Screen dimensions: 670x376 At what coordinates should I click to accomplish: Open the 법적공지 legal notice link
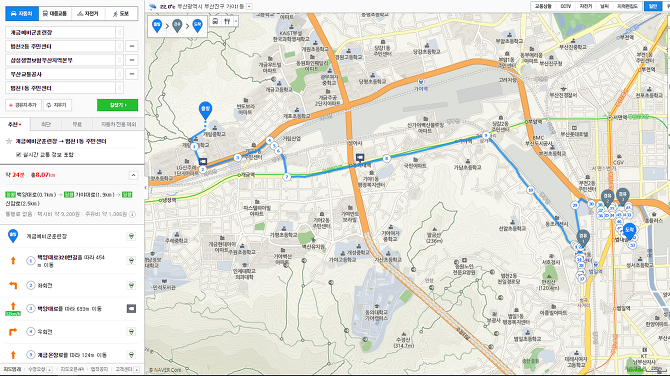[x=100, y=369]
